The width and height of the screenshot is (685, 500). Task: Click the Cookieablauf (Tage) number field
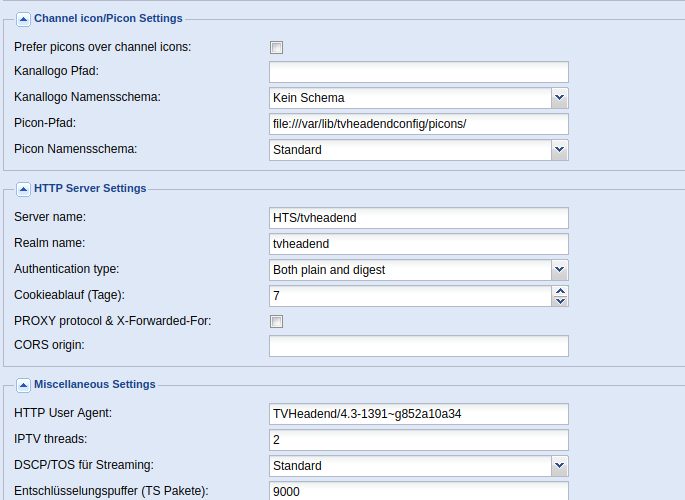411,296
